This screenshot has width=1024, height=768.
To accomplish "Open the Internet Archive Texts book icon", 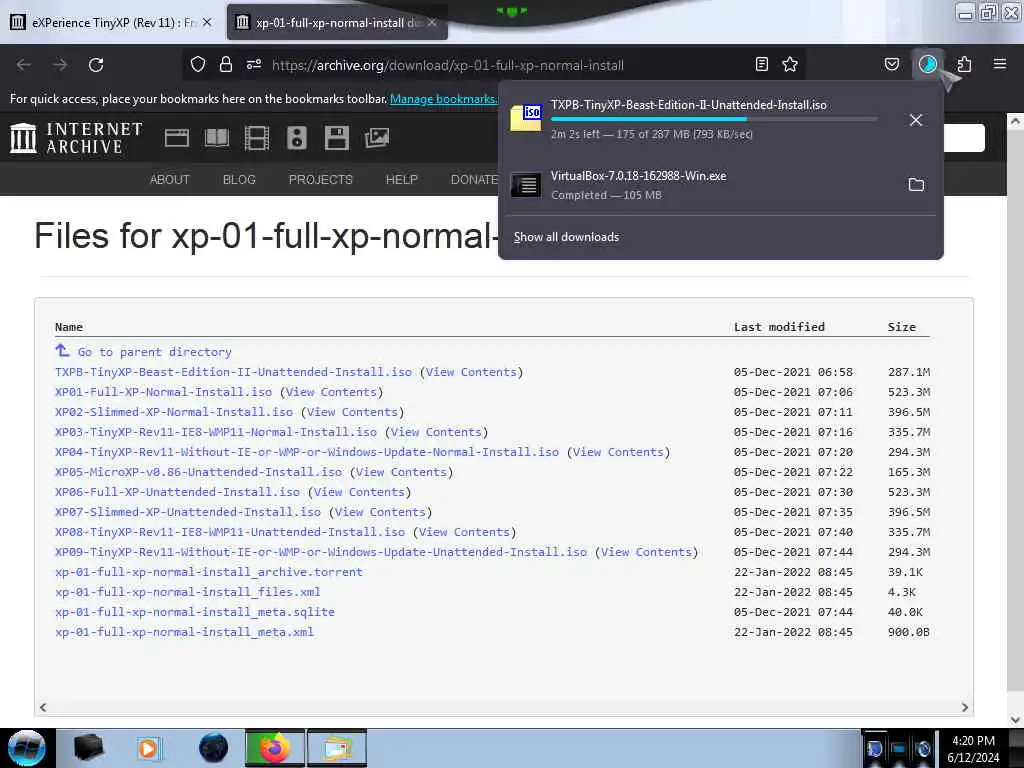I will pos(217,138).
